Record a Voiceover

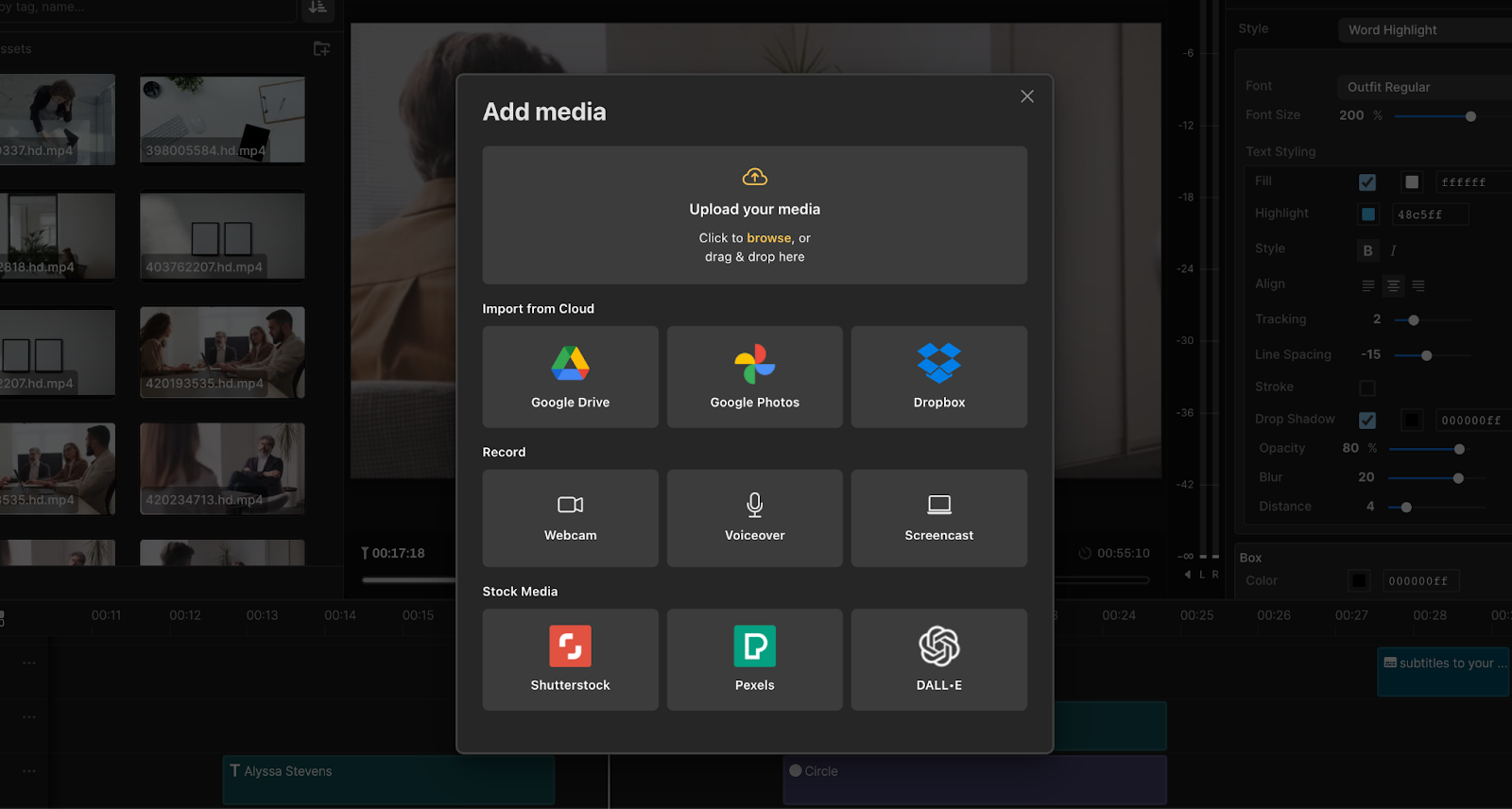pyautogui.click(x=754, y=518)
